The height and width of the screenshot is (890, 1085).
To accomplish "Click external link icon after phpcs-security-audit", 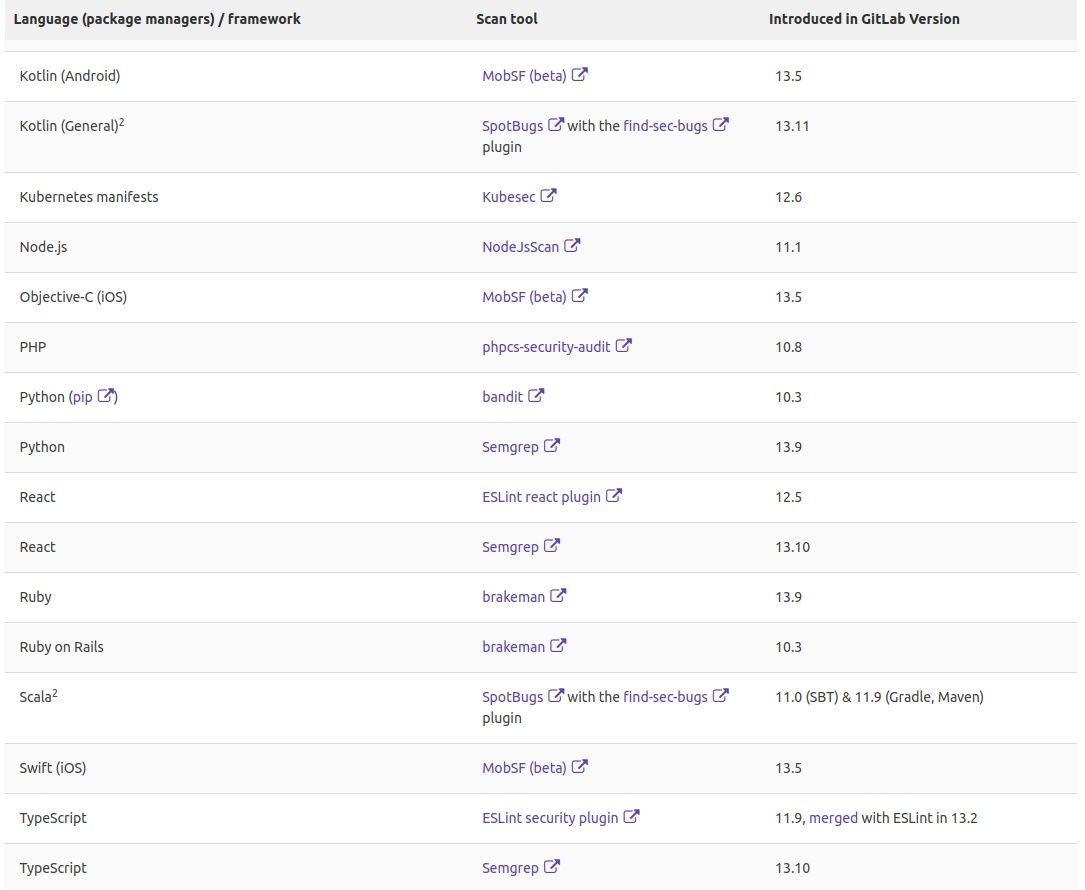I will (623, 346).
